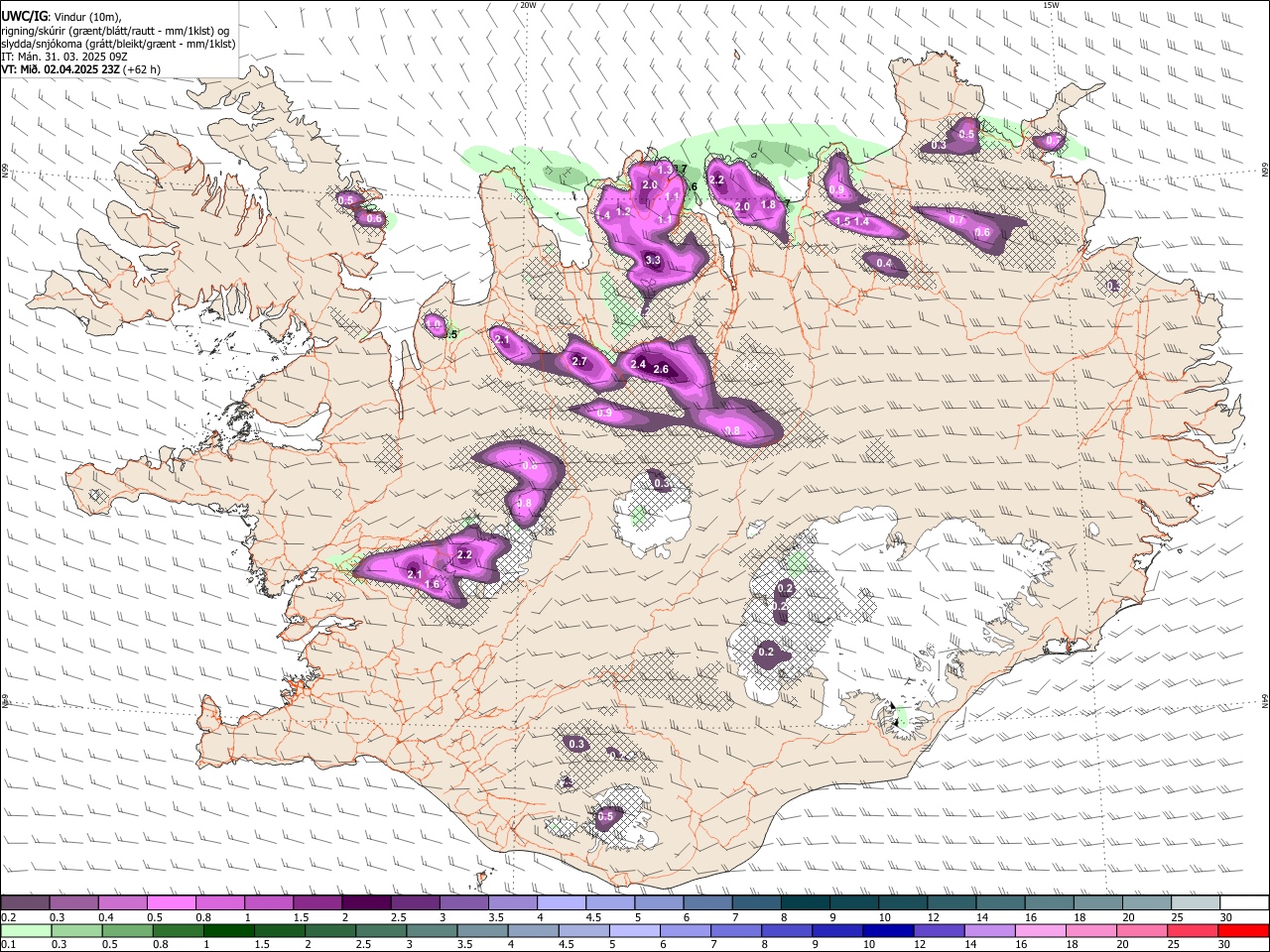Click the '30' label under the top legend row
The height and width of the screenshot is (952, 1270).
click(1226, 917)
